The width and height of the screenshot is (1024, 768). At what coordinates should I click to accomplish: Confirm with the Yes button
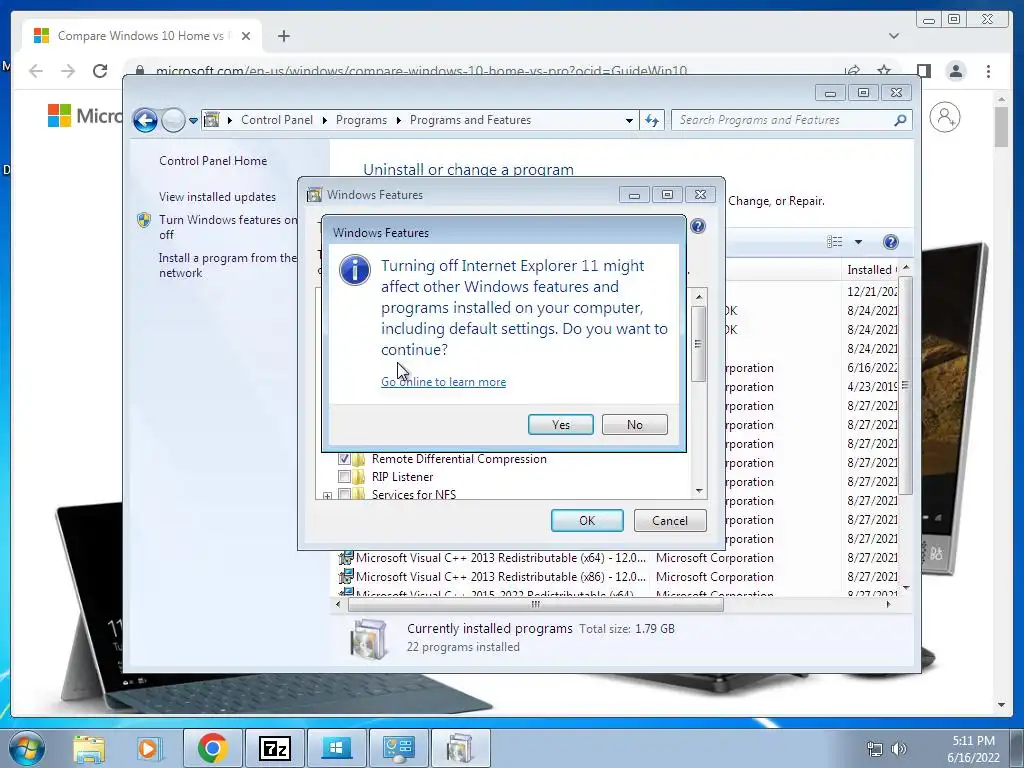coord(560,424)
